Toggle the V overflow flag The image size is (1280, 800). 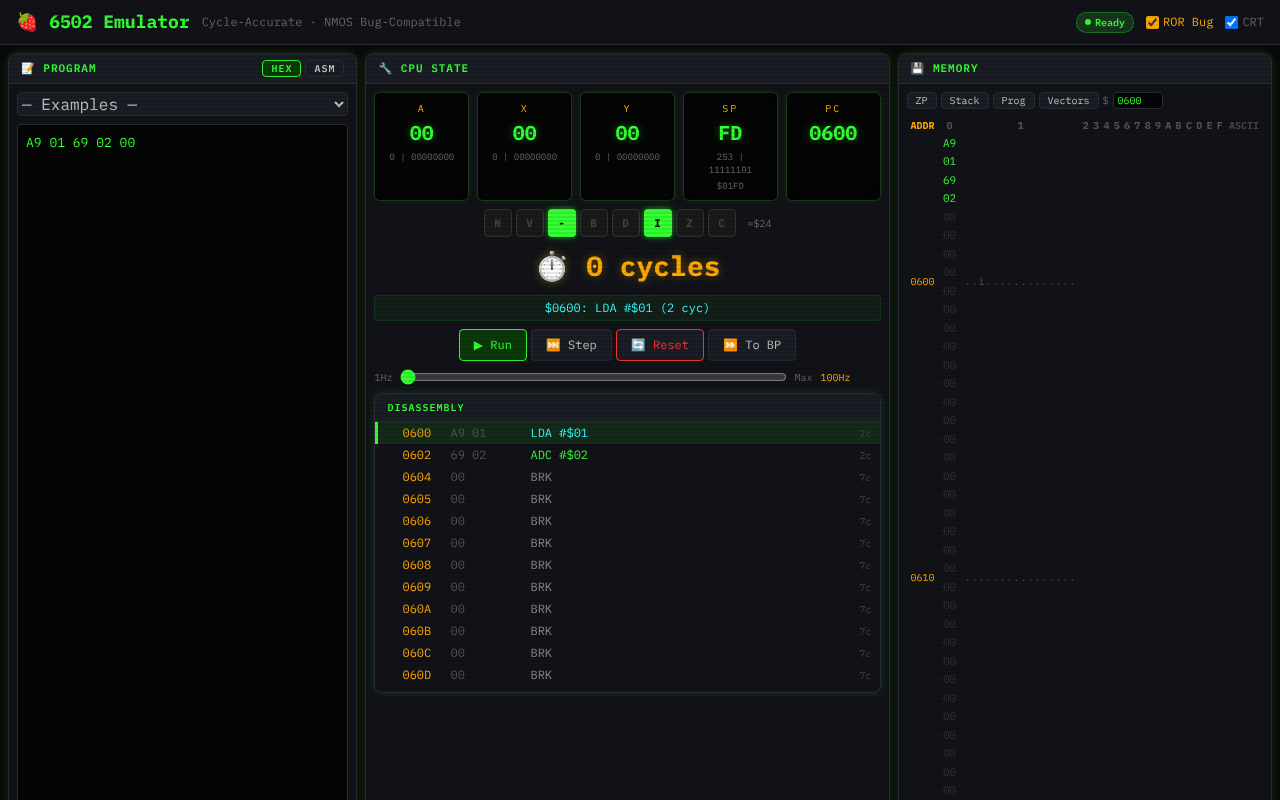530,223
